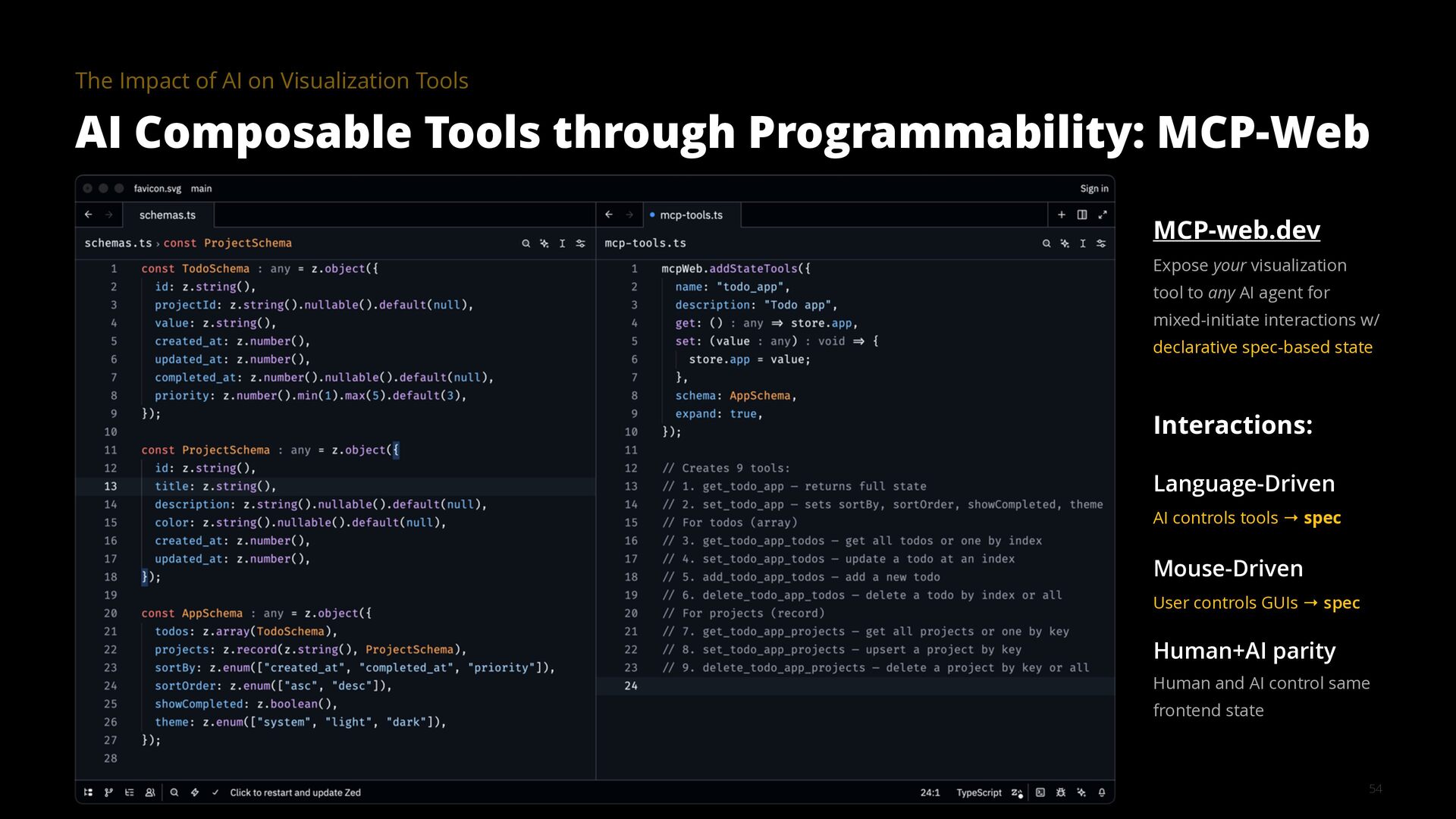
Task: Toggle the outline panel icon
Action: [x=130, y=792]
